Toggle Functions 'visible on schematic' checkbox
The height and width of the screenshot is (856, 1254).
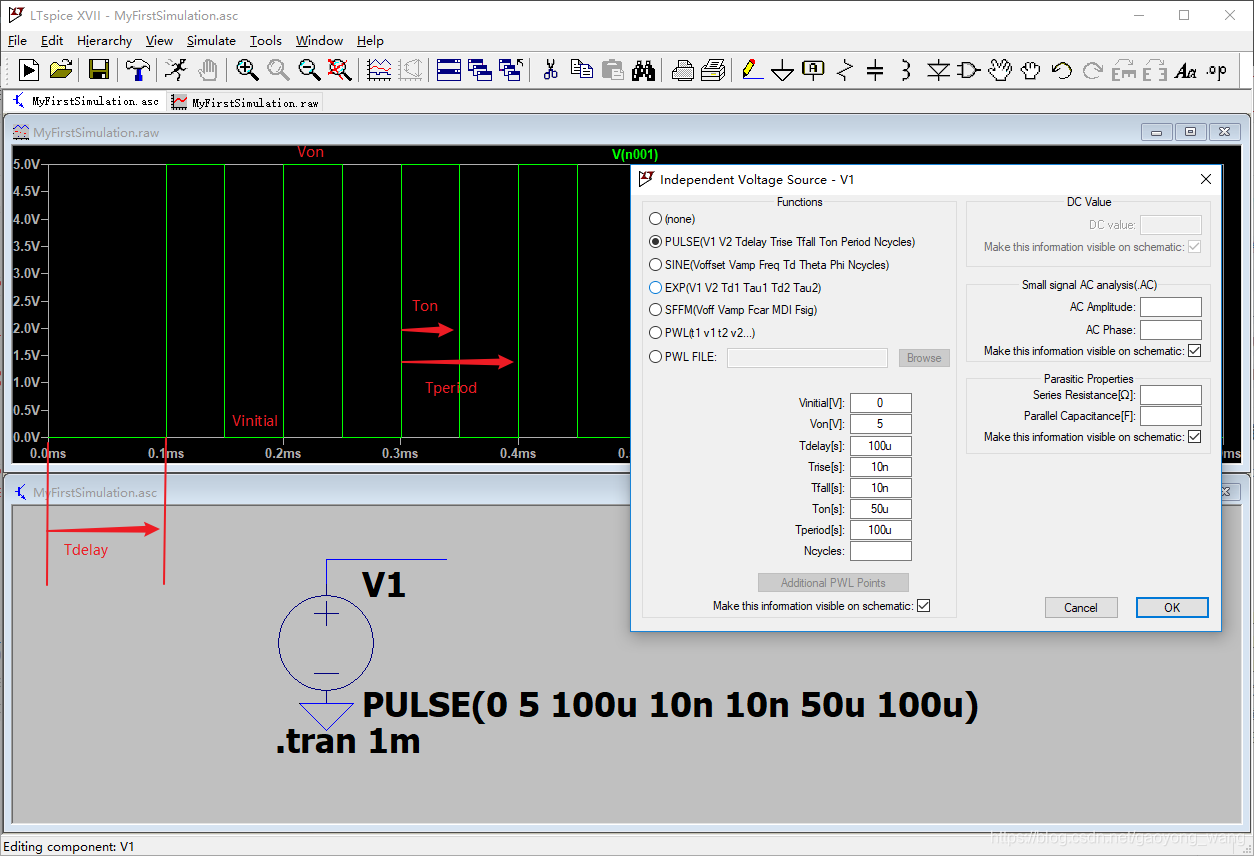[923, 606]
